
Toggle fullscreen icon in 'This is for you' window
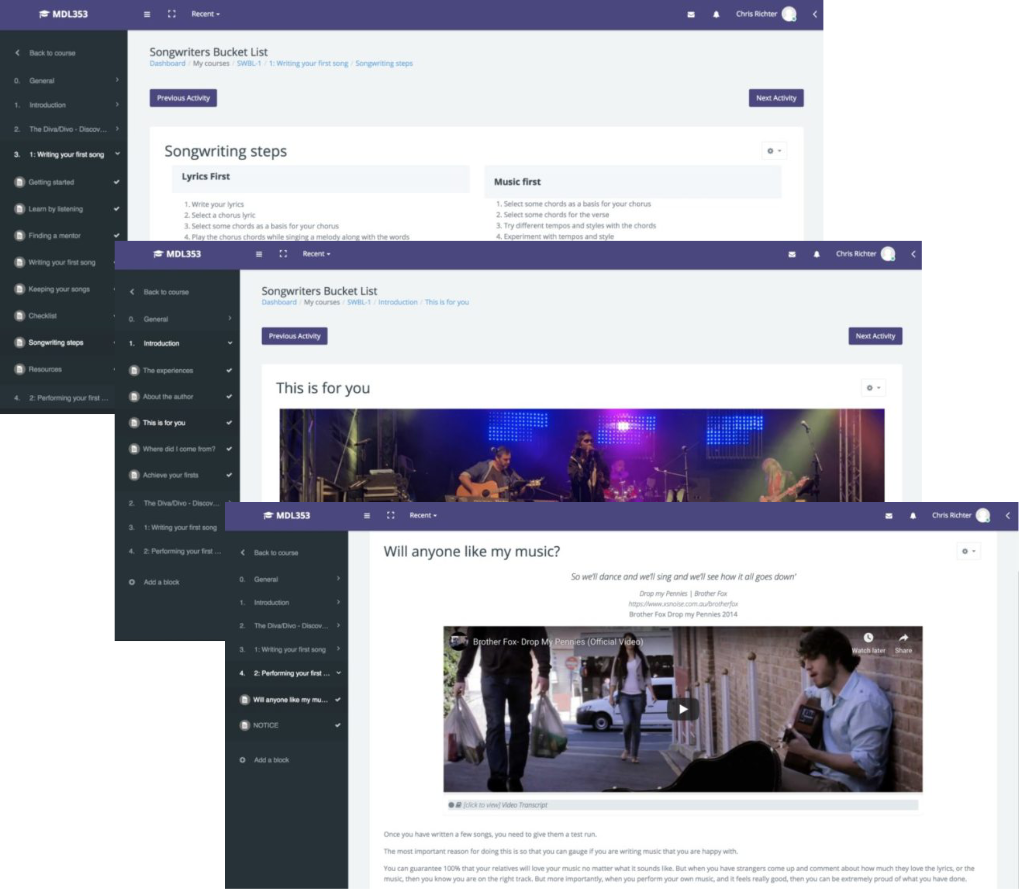click(283, 253)
